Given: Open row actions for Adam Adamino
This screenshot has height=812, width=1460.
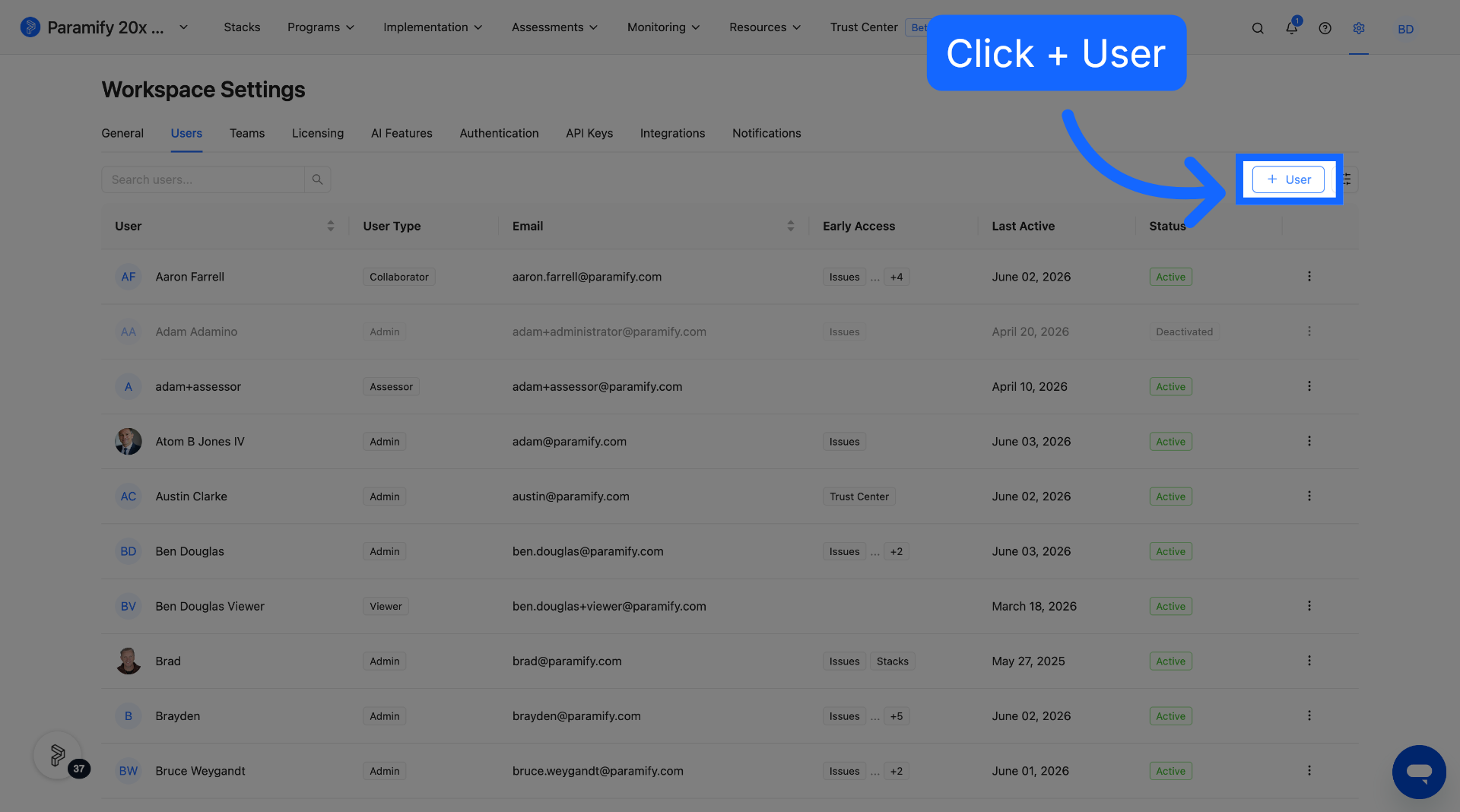Looking at the screenshot, I should (x=1309, y=331).
